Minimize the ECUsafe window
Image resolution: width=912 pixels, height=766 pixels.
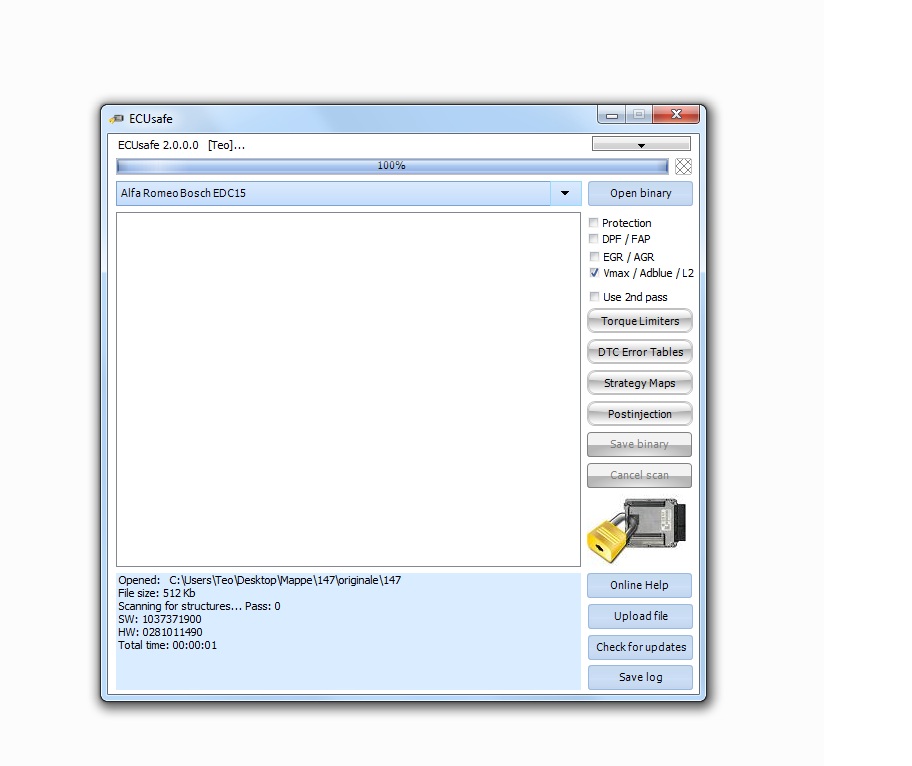tap(611, 115)
